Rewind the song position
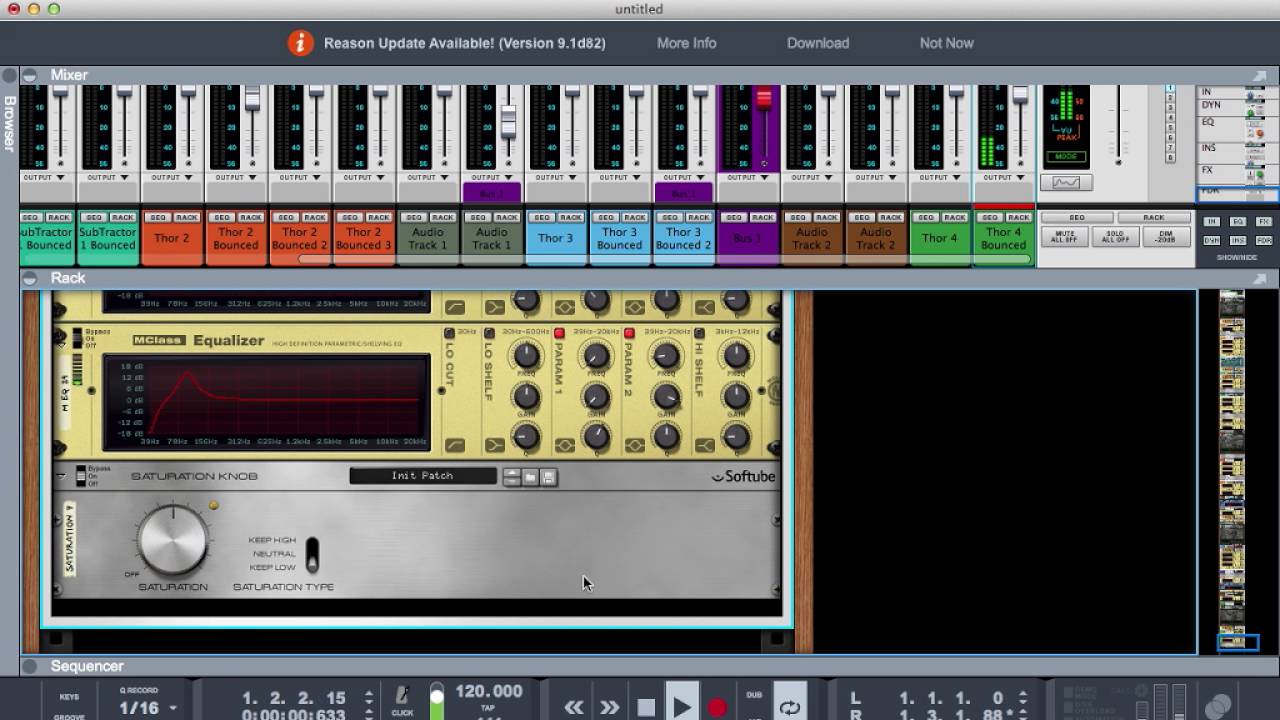 pos(574,707)
